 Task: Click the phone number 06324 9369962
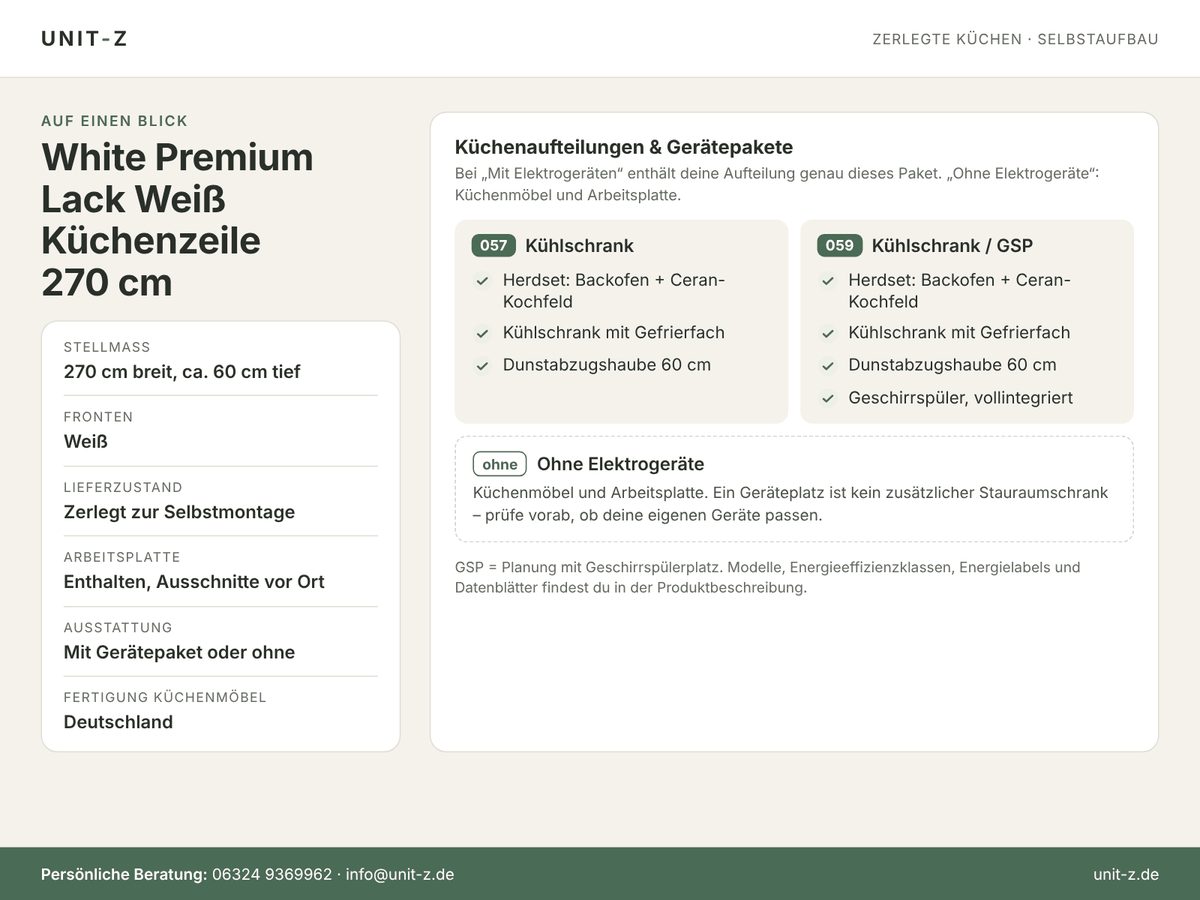[272, 874]
